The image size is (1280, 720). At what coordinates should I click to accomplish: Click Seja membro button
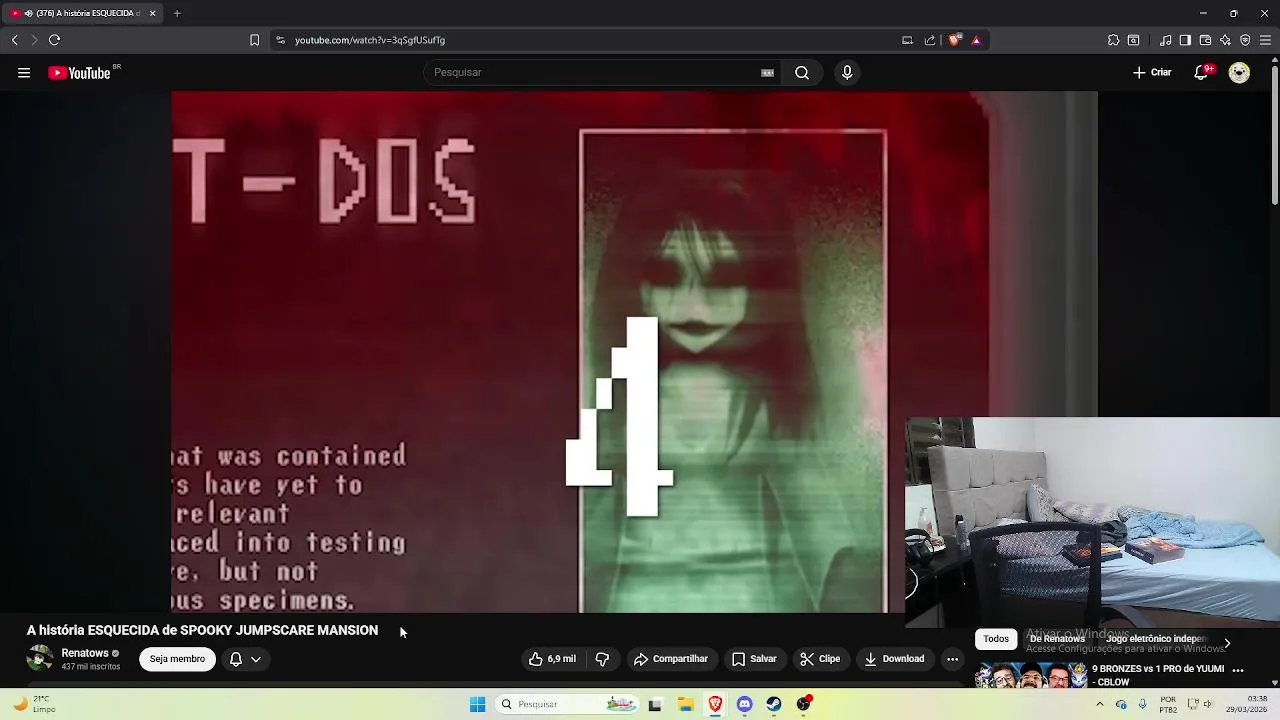pos(177,659)
